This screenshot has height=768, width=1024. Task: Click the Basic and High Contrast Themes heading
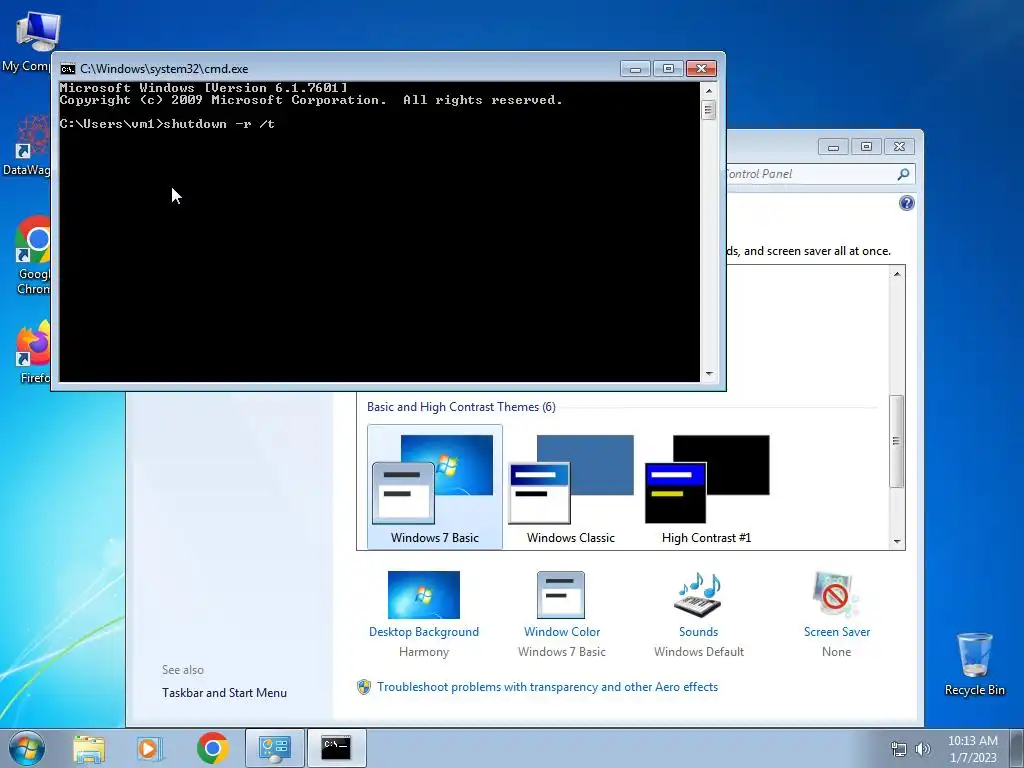tap(461, 407)
